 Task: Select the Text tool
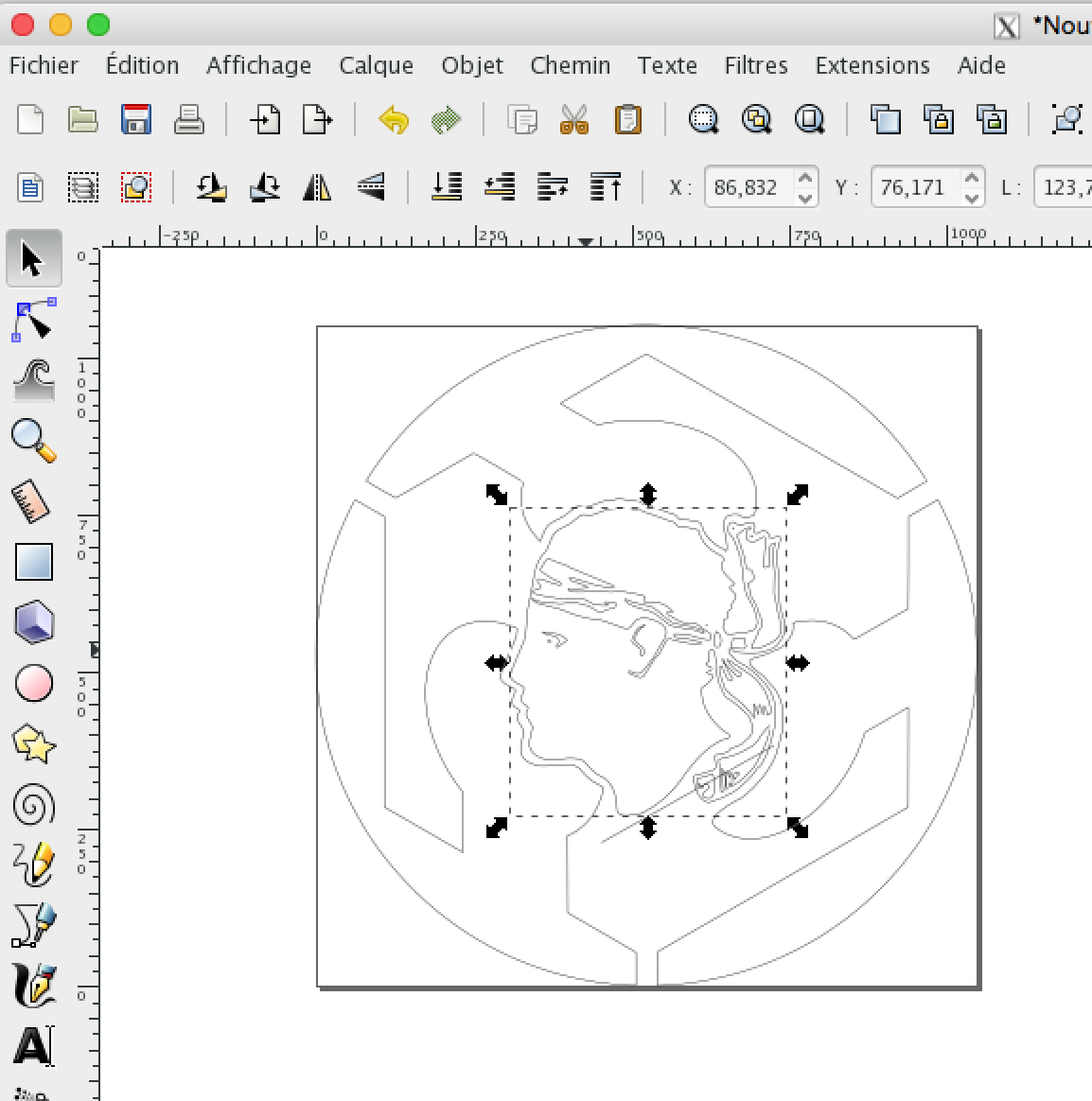pos(34,1046)
